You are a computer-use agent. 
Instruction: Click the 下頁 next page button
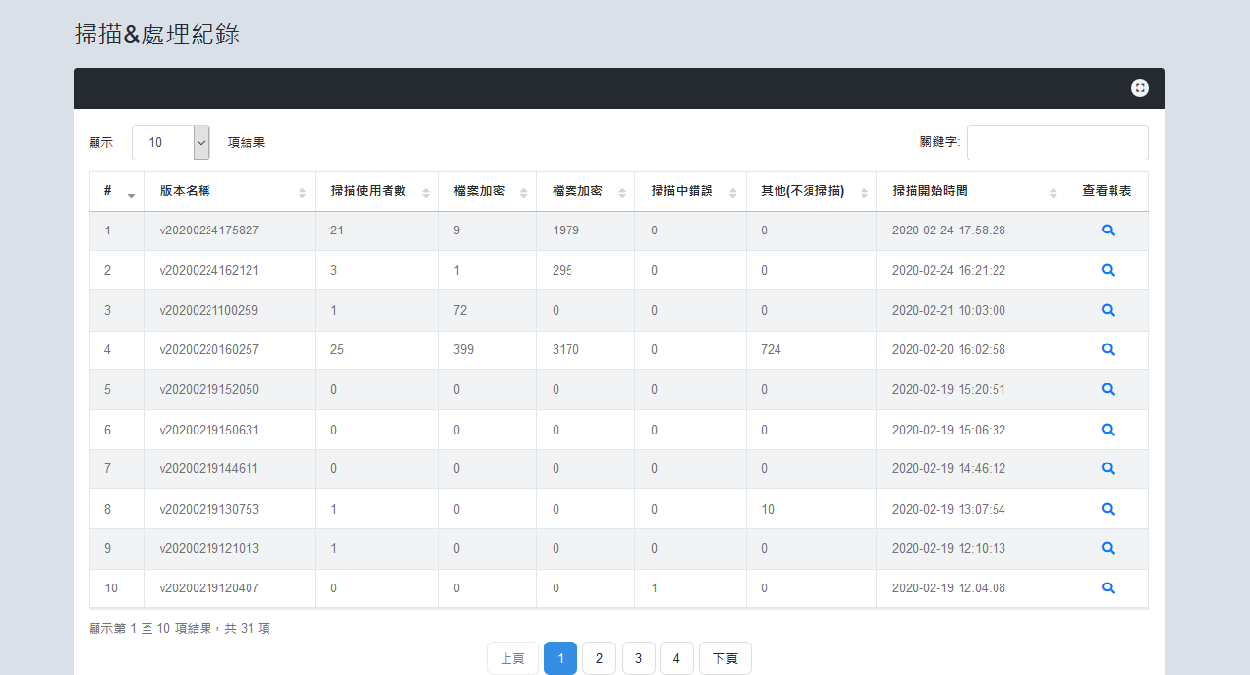tap(725, 658)
